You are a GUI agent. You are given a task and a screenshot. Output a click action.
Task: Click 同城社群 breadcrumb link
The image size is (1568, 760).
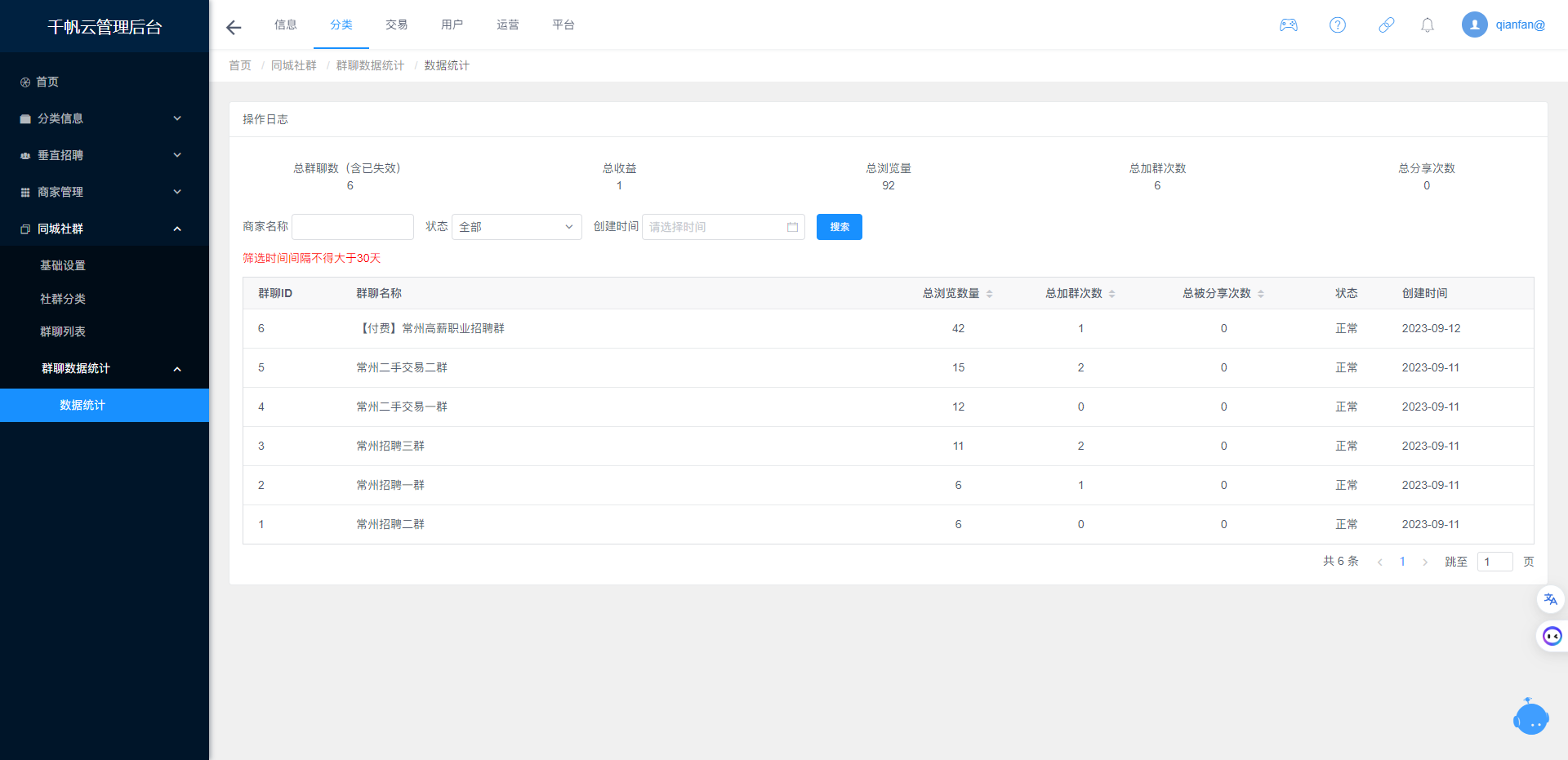tap(294, 65)
